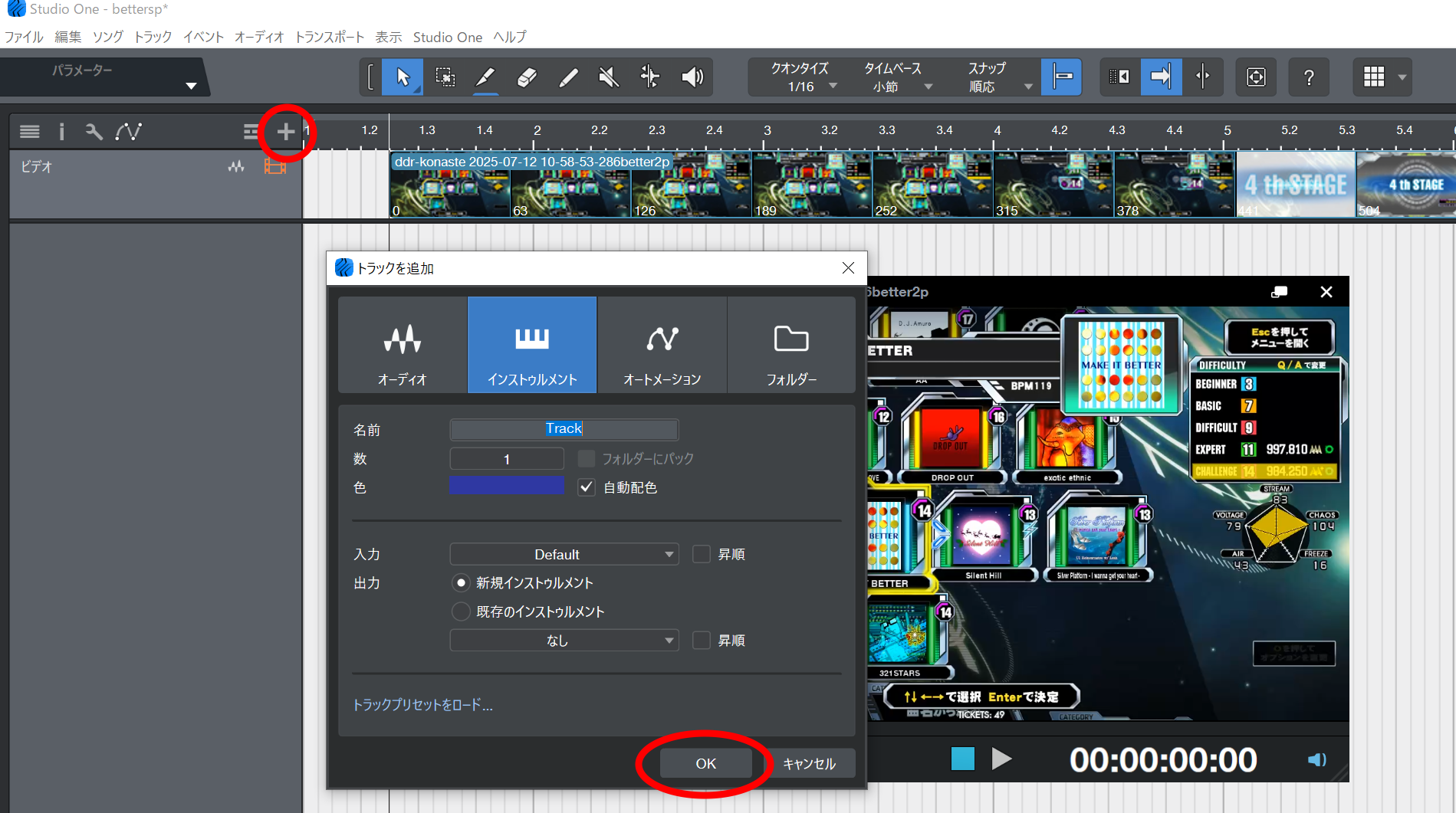Toggle snap to grid button
The width and height of the screenshot is (1456, 813).
tap(1062, 77)
